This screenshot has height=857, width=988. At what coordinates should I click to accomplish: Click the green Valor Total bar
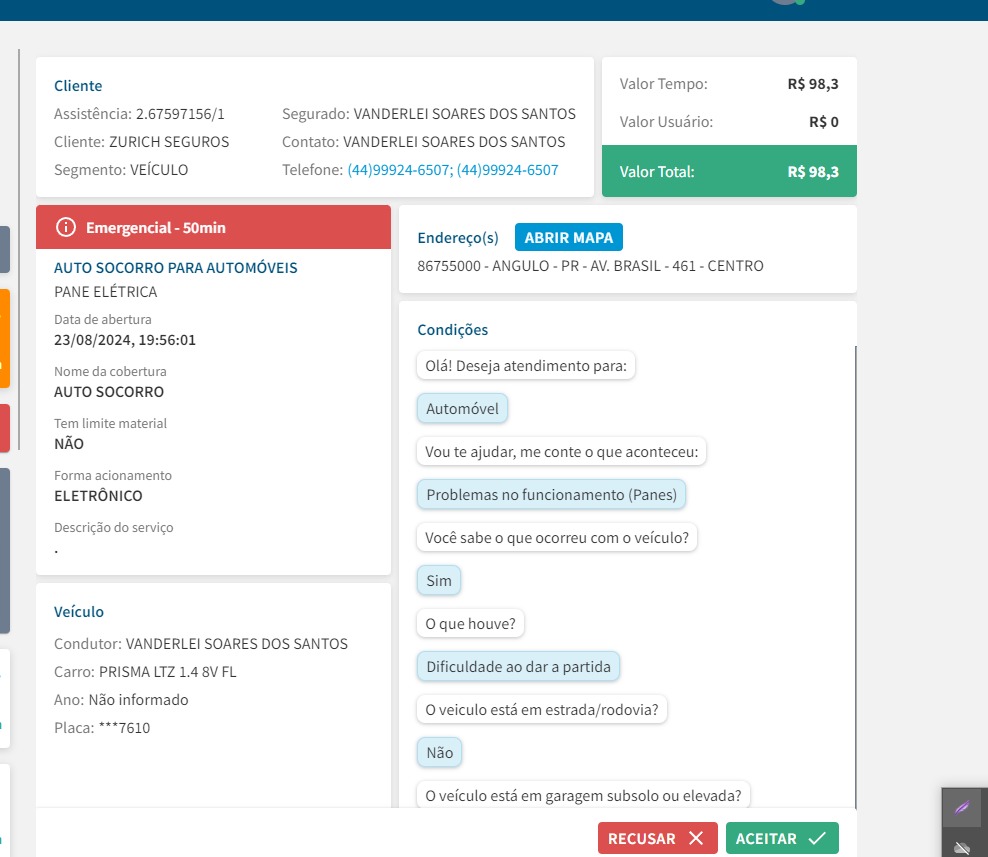(x=729, y=171)
